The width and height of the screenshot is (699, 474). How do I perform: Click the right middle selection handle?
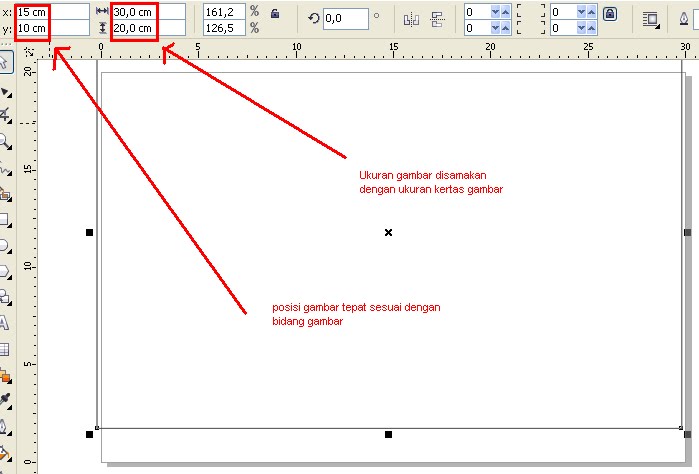[687, 232]
